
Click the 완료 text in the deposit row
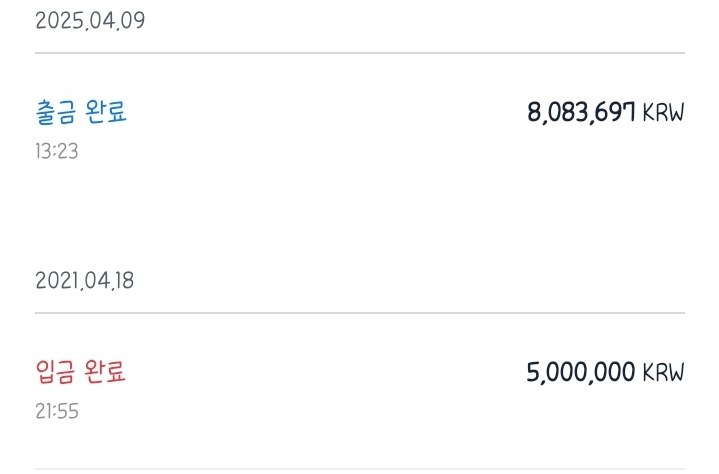coord(105,373)
